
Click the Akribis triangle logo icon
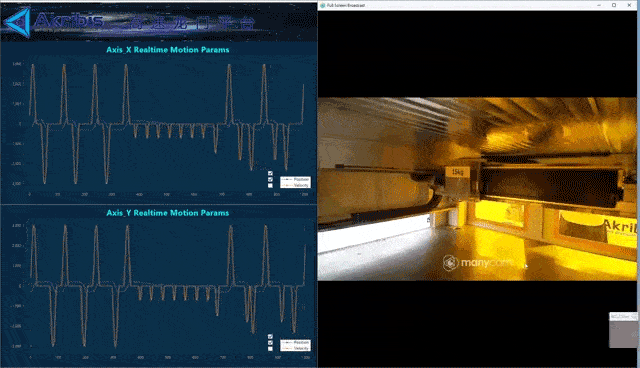pyautogui.click(x=17, y=22)
